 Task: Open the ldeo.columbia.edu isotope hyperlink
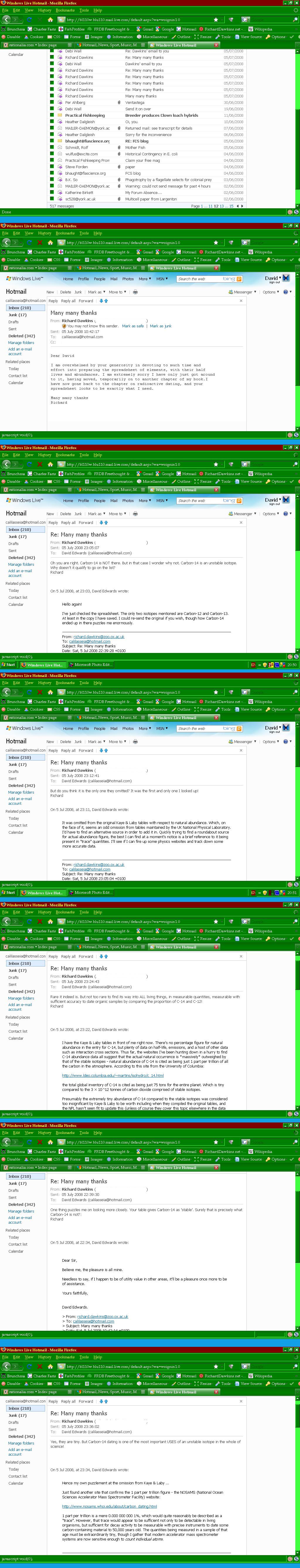click(x=113, y=1076)
